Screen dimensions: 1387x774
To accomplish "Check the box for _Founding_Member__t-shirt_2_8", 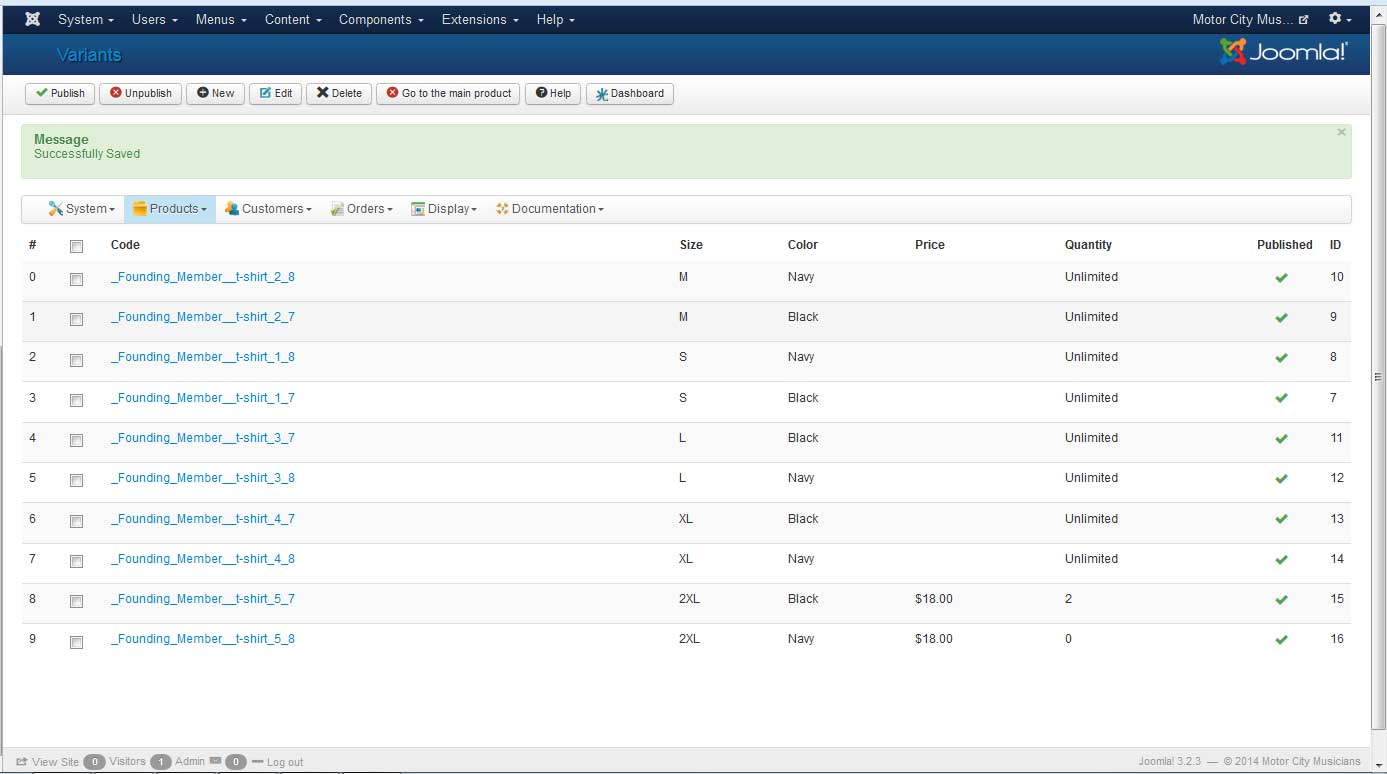I will 77,280.
